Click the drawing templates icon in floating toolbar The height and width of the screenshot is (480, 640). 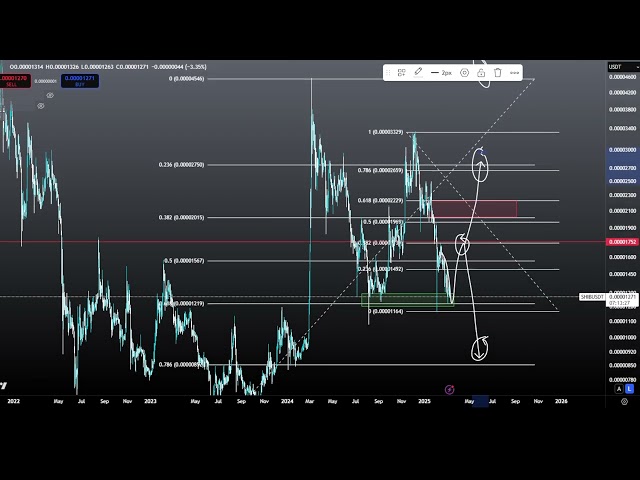click(401, 73)
